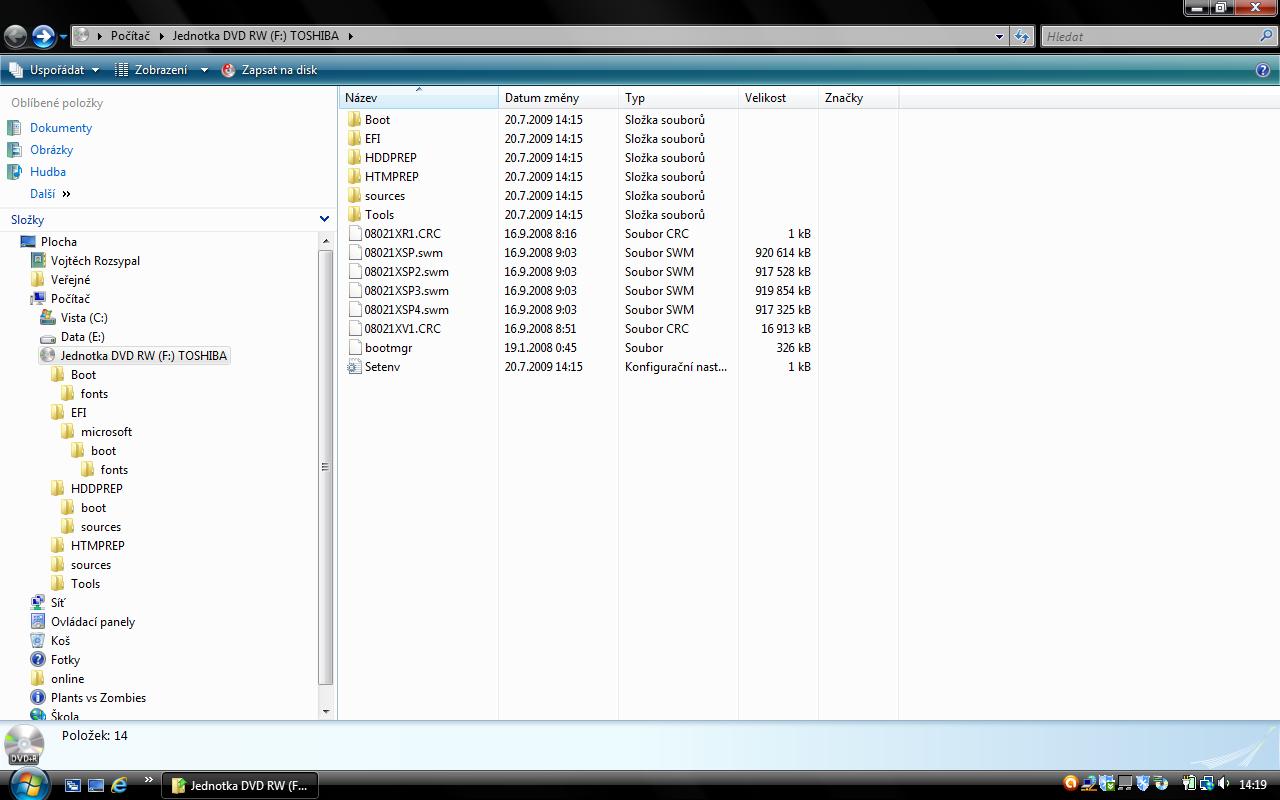Select Počítač in the address breadcrumb
This screenshot has width=1280, height=800.
click(x=130, y=36)
